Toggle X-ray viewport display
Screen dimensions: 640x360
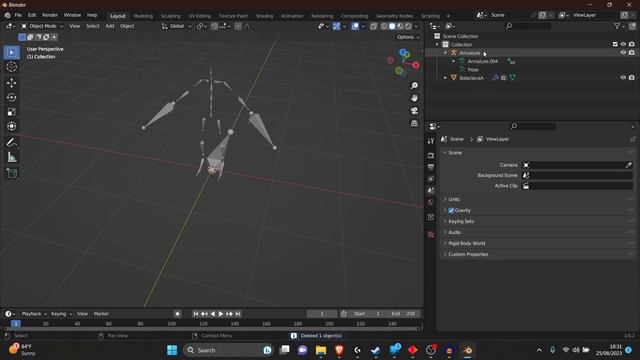pyautogui.click(x=373, y=26)
